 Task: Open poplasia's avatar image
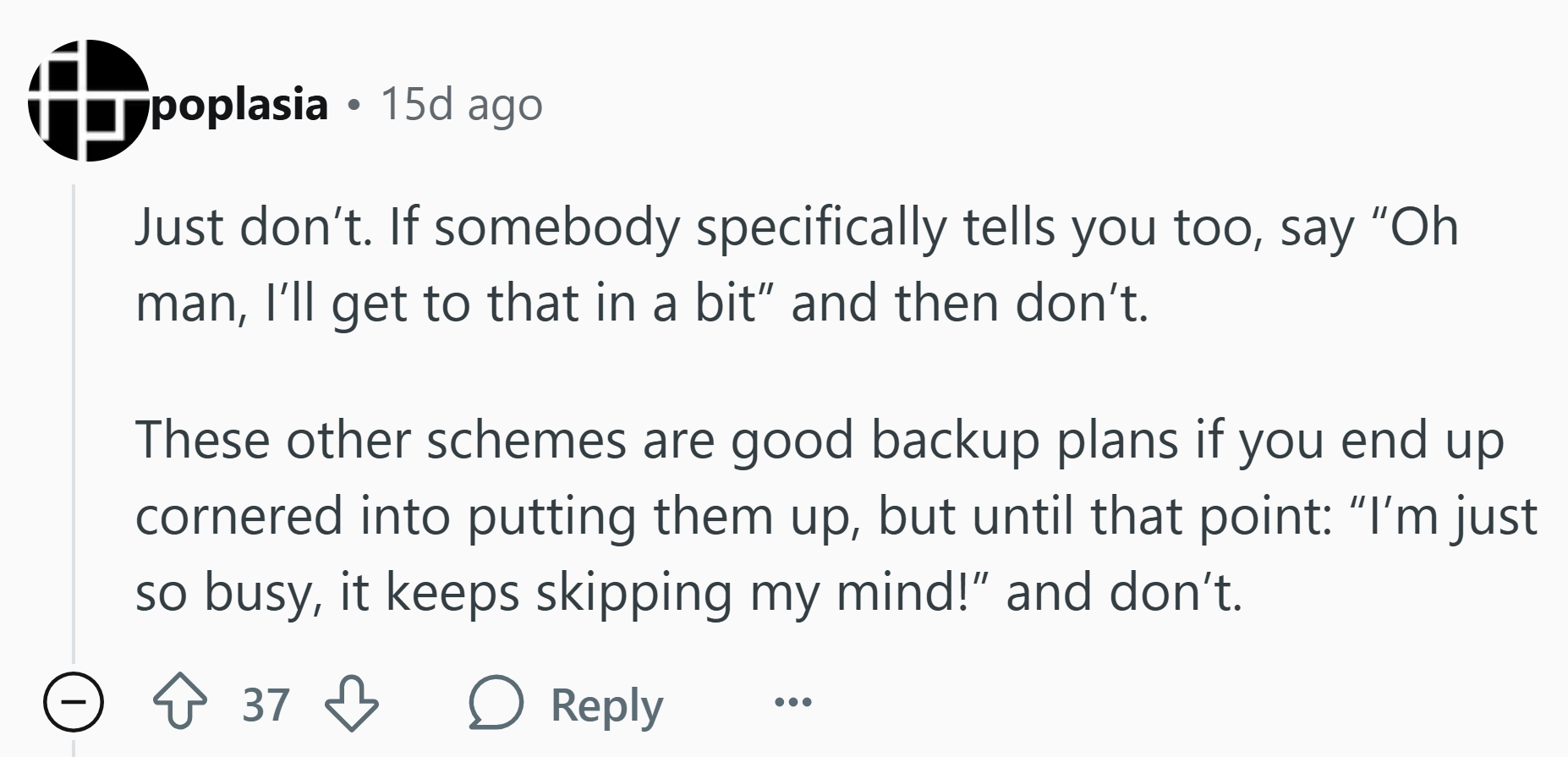tap(88, 101)
